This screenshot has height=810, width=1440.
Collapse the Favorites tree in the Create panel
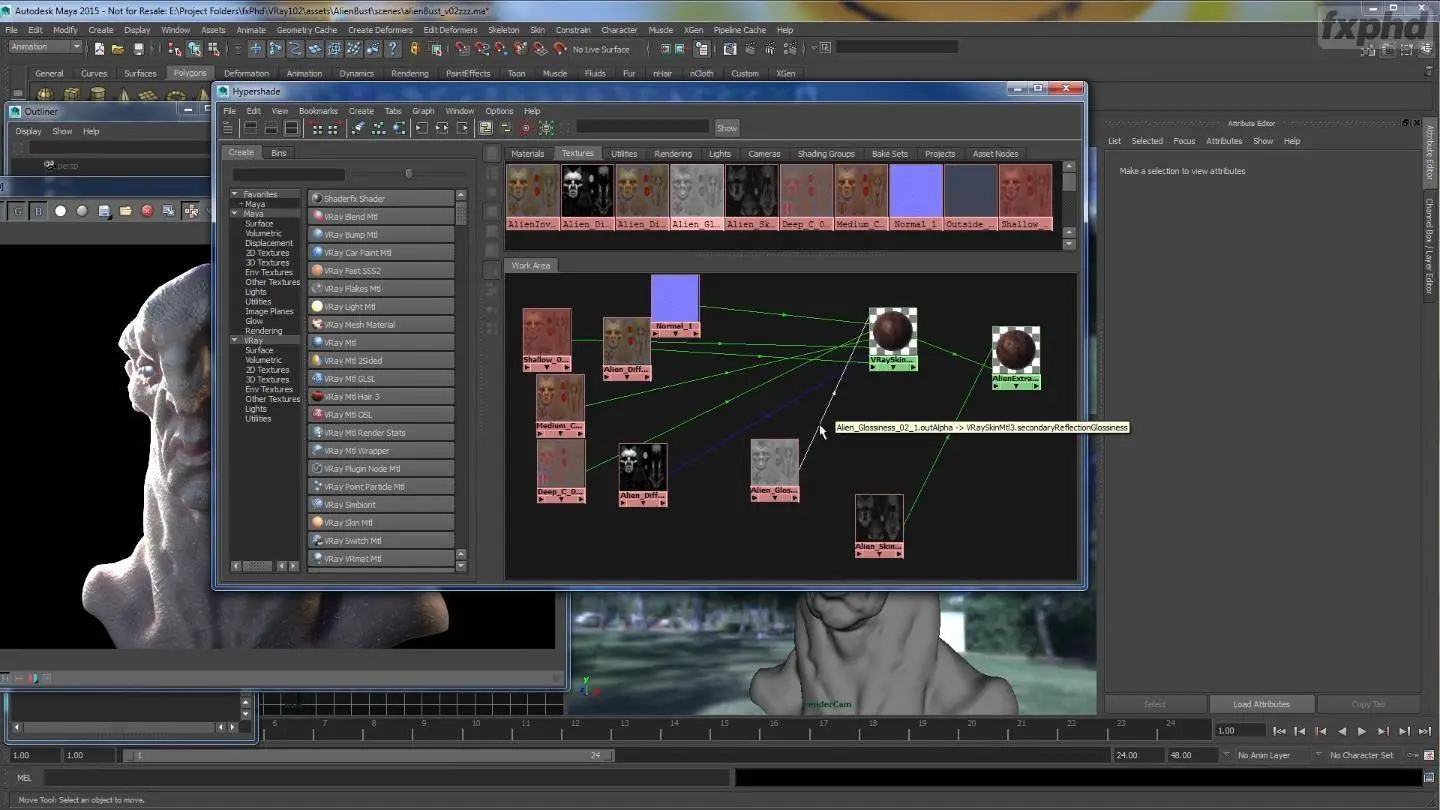pos(235,194)
